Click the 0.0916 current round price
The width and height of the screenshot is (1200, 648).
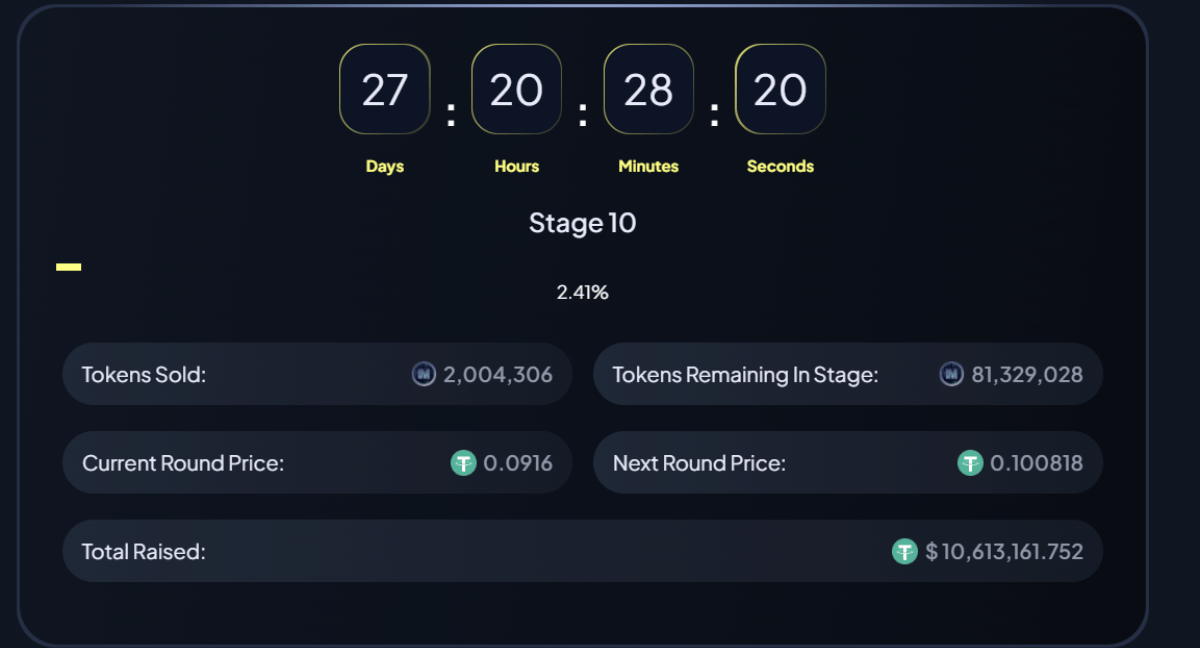point(517,463)
